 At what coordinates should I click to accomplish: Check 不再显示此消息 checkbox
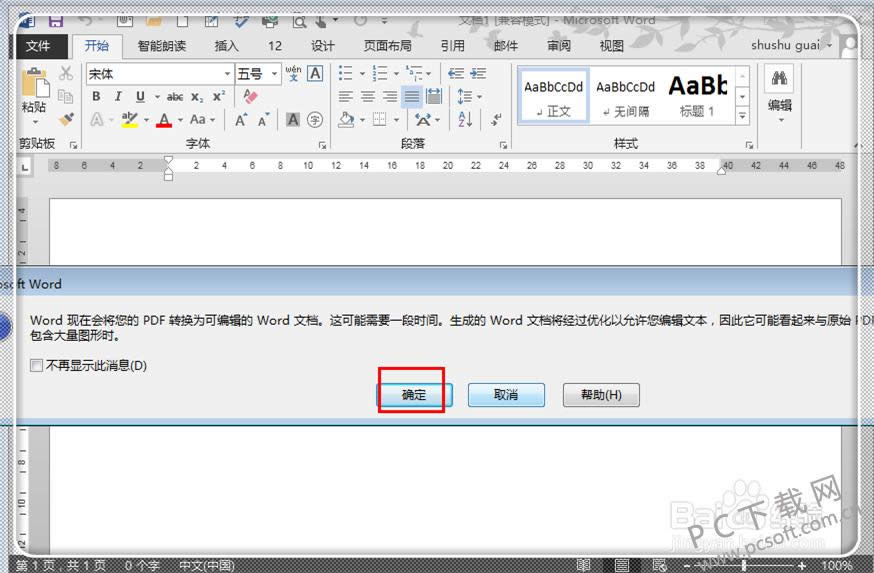point(36,366)
